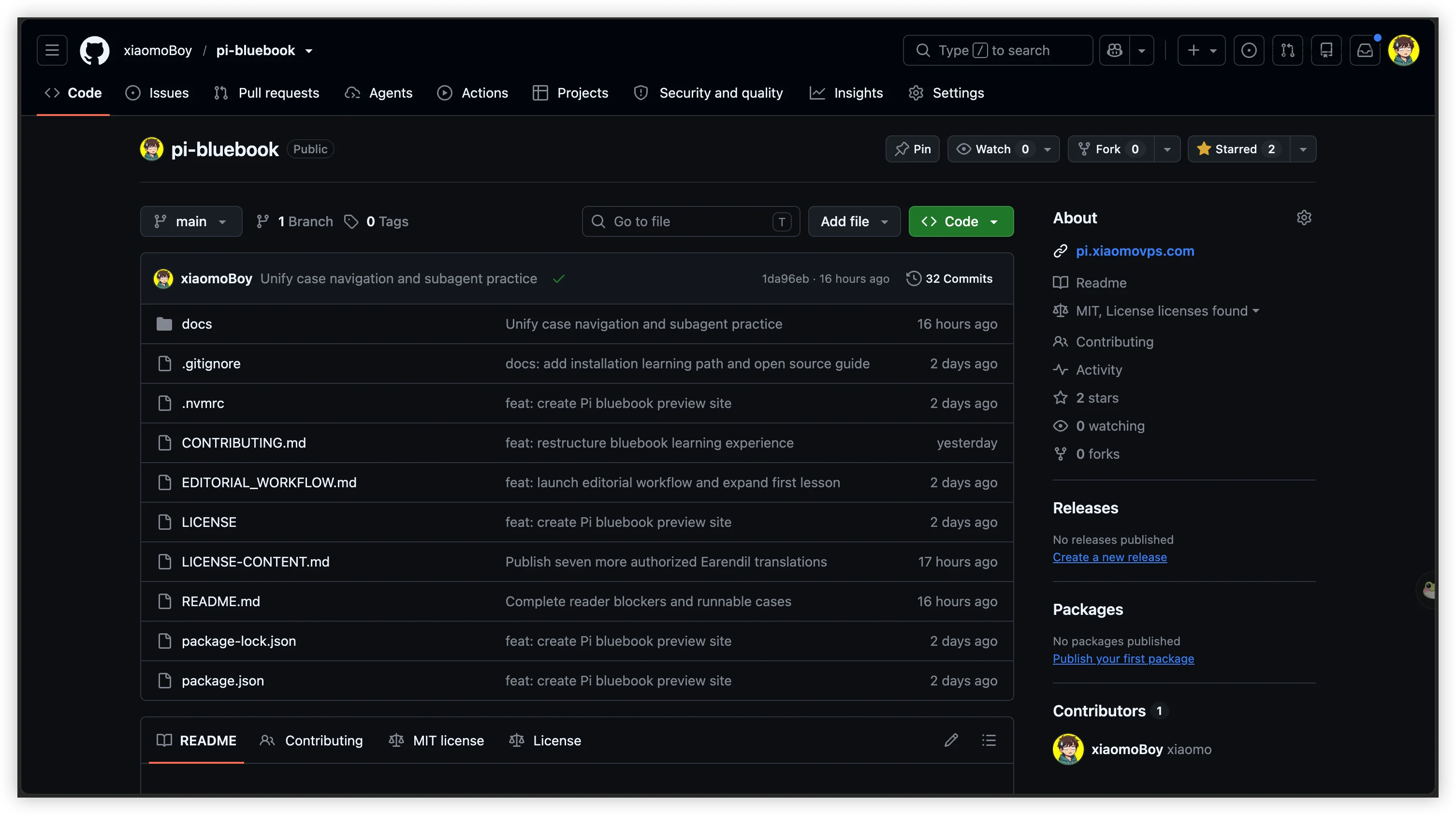
Task: Click the docs folder icon
Action: (x=164, y=324)
